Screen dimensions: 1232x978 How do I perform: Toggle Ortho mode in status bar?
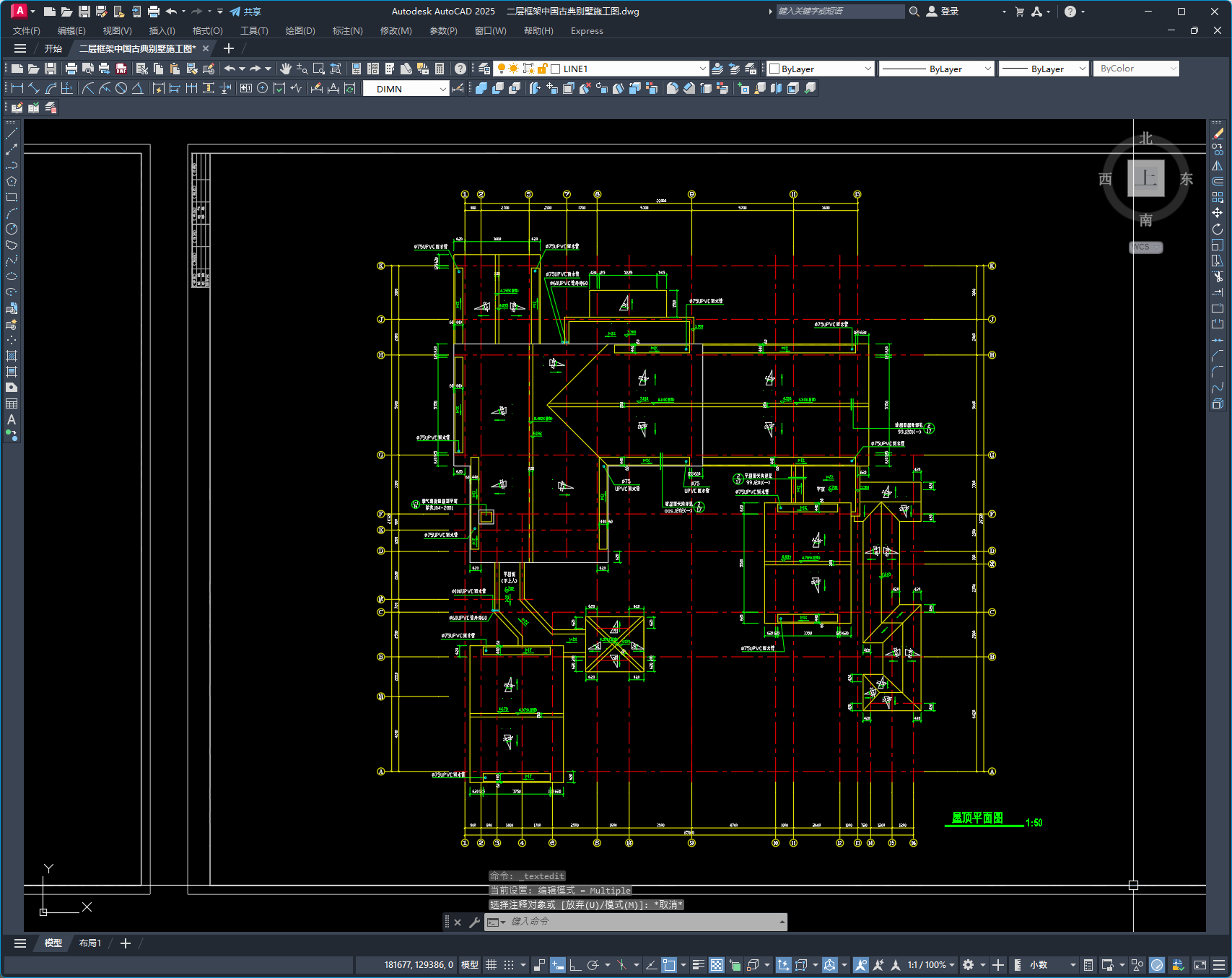tap(575, 965)
